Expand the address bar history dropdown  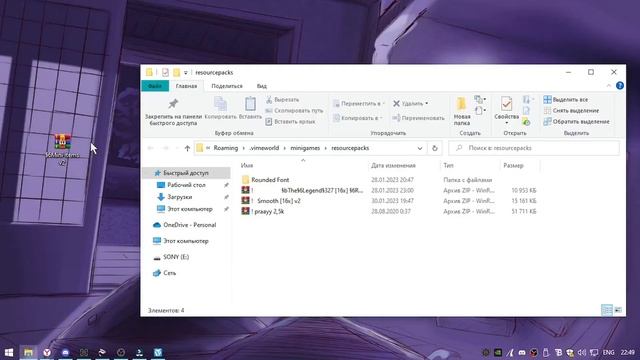420,148
